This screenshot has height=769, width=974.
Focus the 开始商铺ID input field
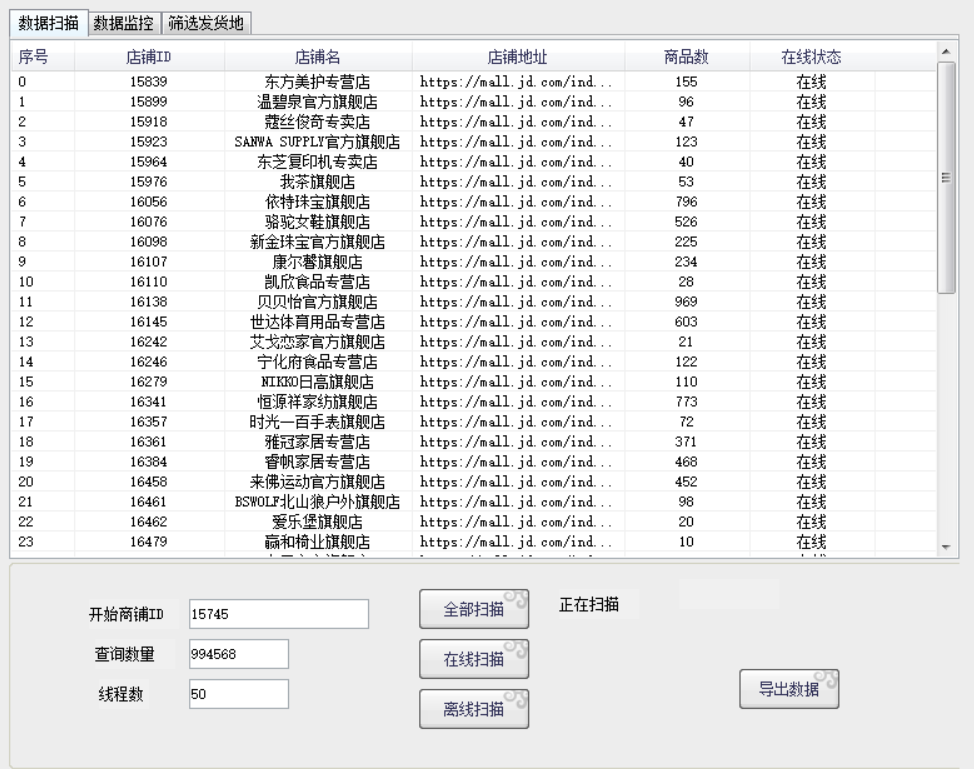279,614
